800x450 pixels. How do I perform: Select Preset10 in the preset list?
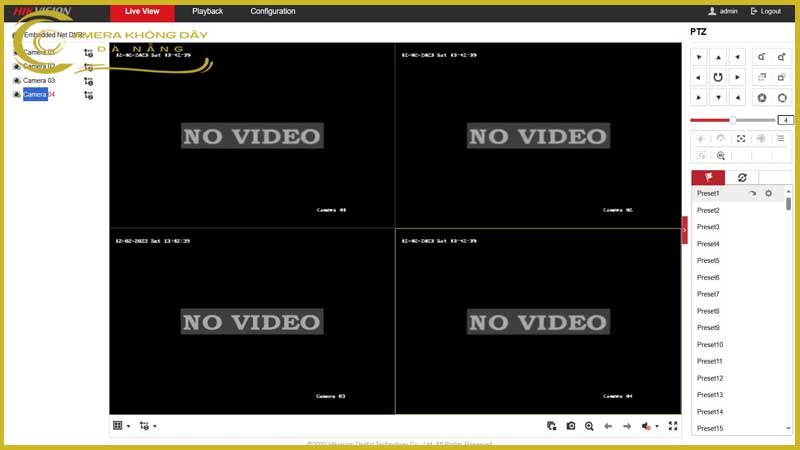click(x=710, y=345)
